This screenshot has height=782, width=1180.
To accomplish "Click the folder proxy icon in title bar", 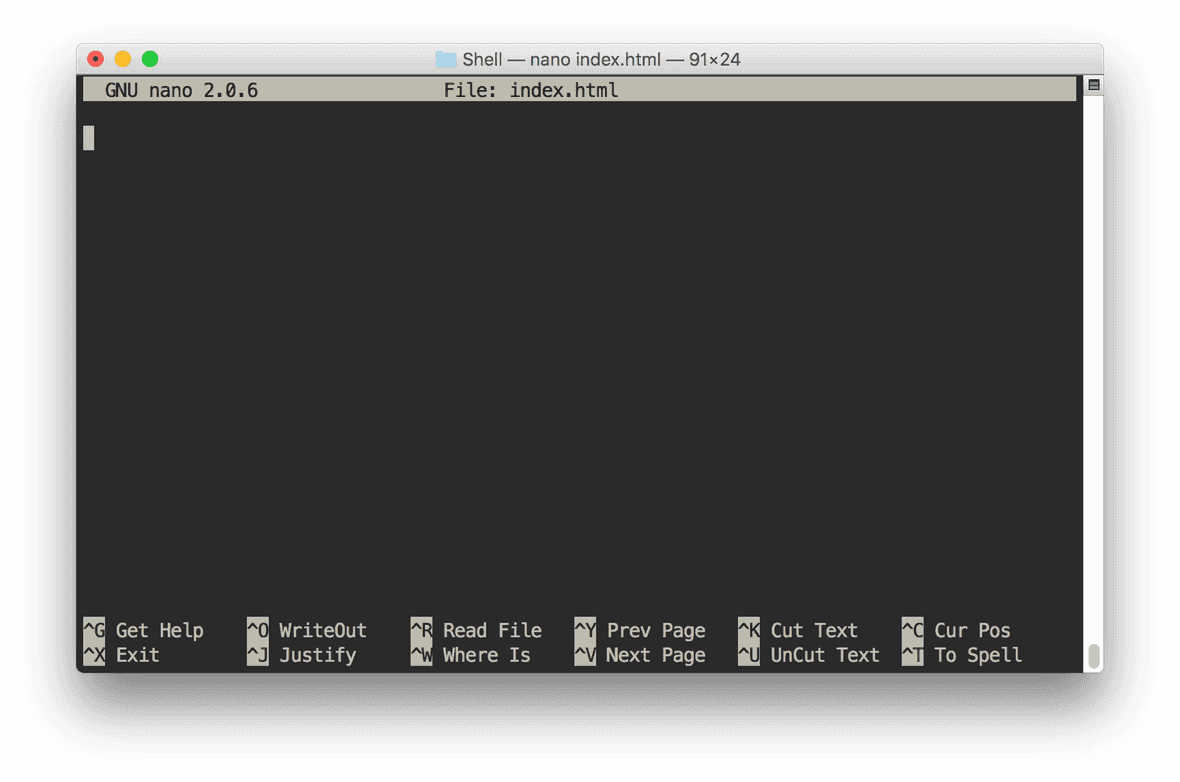I will click(x=446, y=60).
